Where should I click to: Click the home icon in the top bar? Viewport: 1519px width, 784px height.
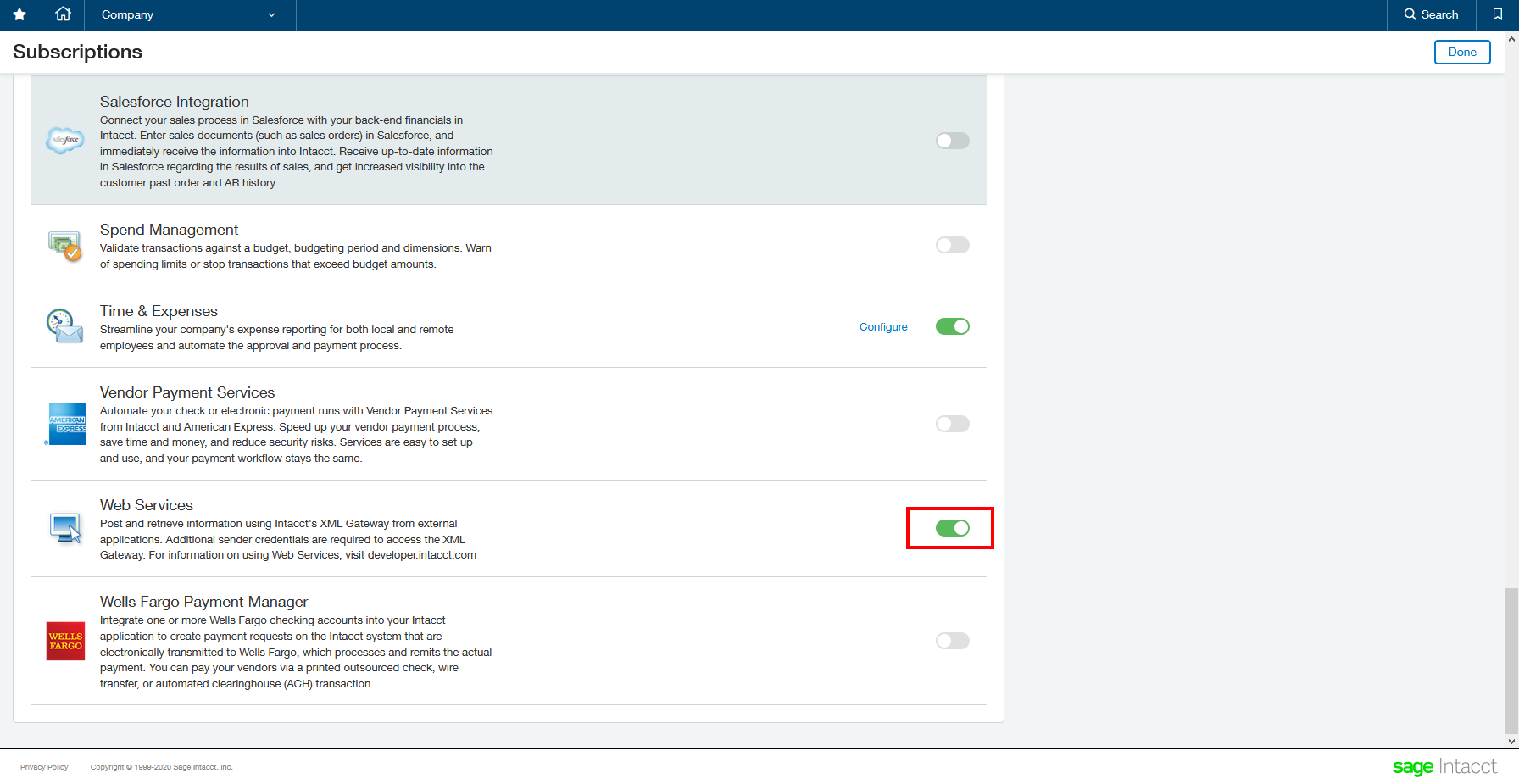pos(63,14)
